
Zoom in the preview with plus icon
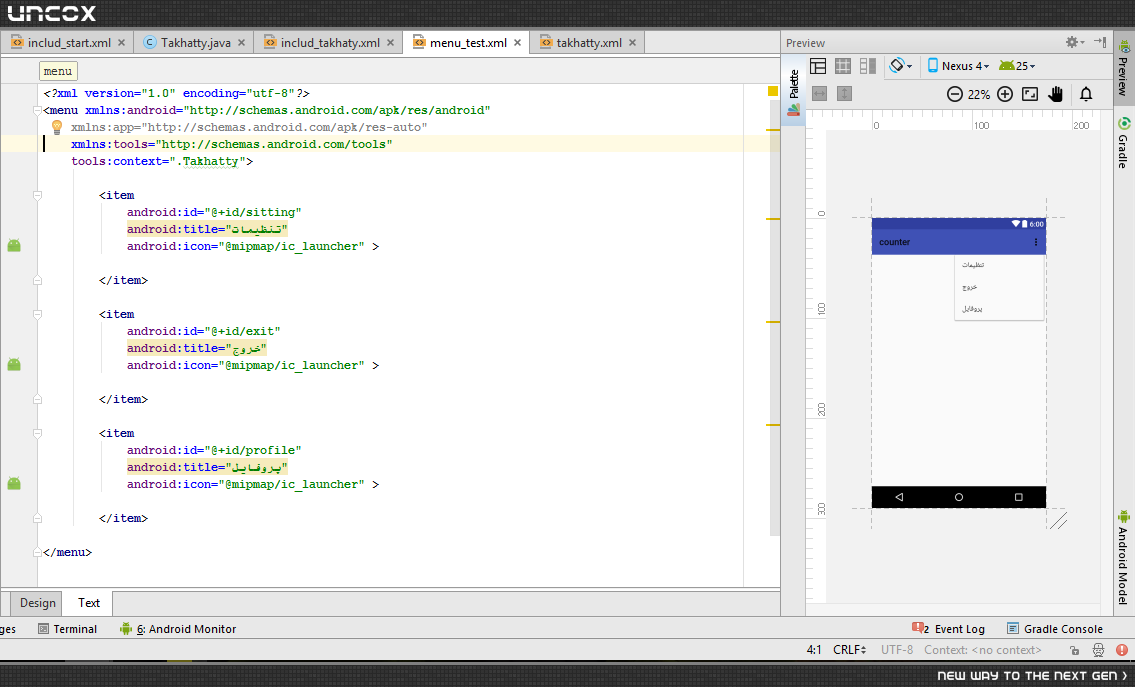(x=1005, y=94)
